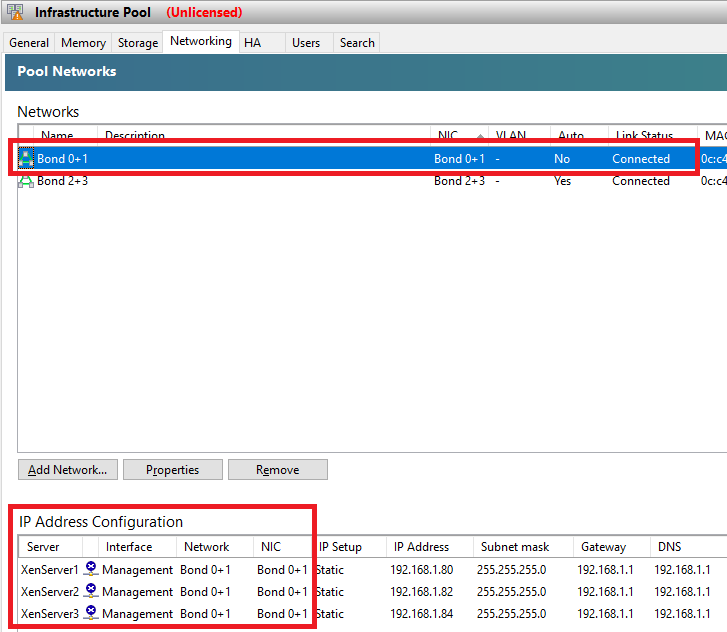
Task: Click the Add Network button
Action: 68,470
